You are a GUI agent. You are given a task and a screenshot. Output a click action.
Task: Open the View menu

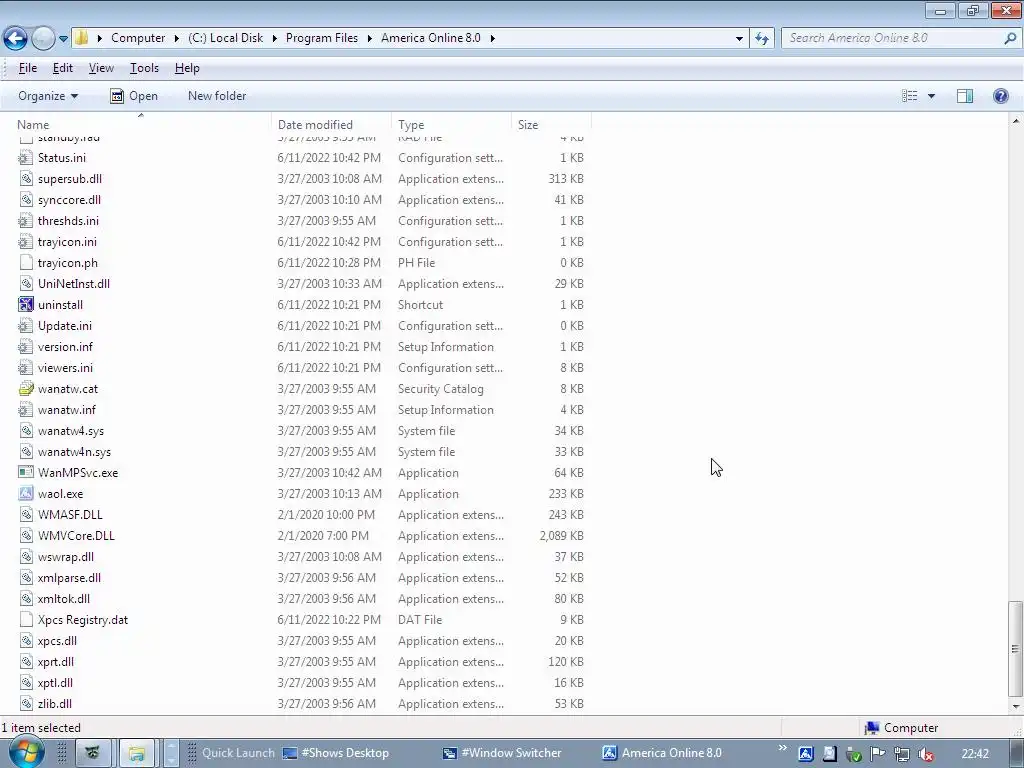(101, 68)
